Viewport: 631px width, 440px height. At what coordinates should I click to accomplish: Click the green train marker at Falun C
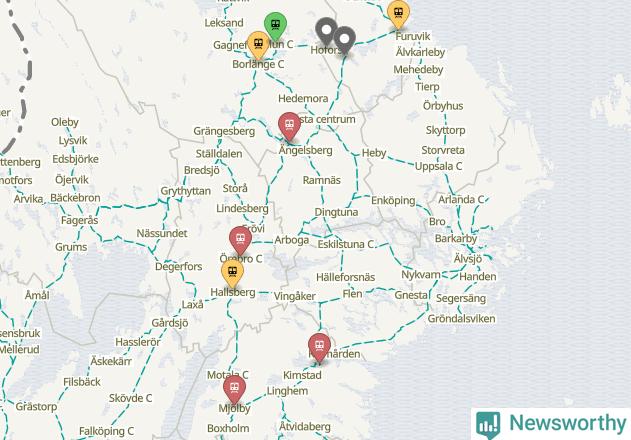(275, 26)
